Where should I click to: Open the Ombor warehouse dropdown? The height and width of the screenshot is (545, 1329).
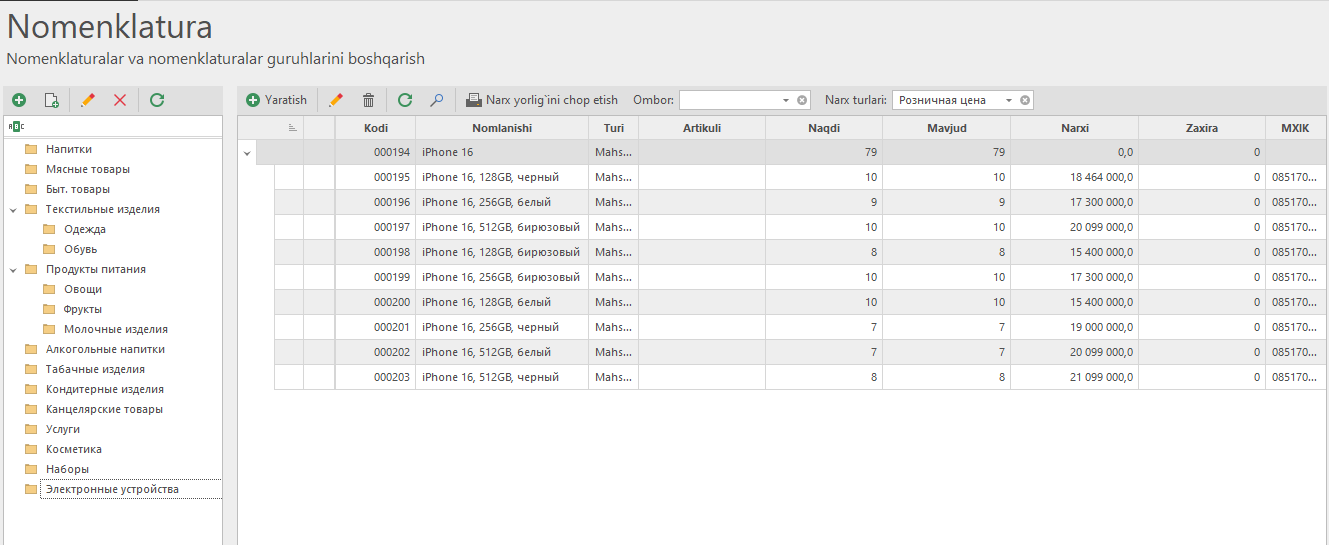[x=786, y=100]
